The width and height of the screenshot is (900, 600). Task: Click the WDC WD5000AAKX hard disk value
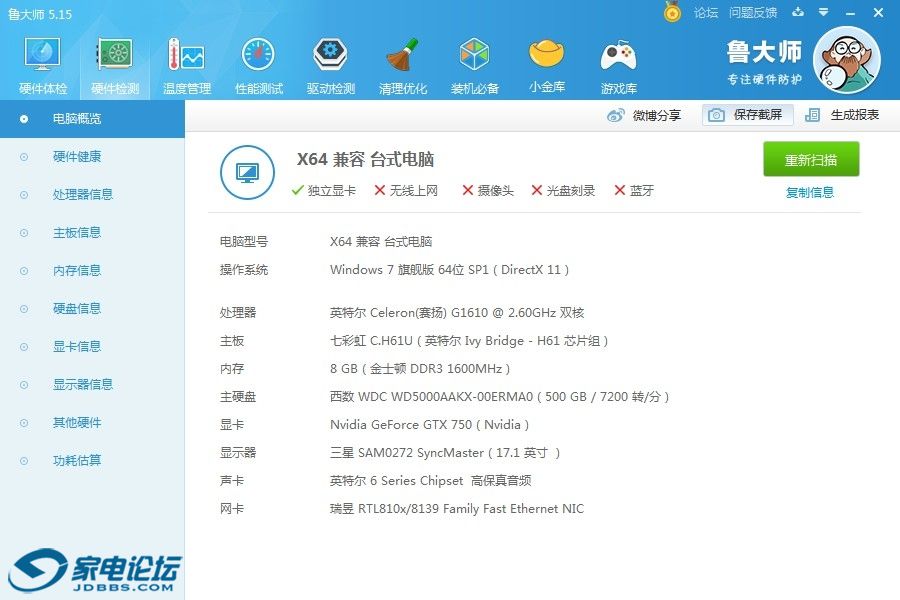(x=499, y=397)
